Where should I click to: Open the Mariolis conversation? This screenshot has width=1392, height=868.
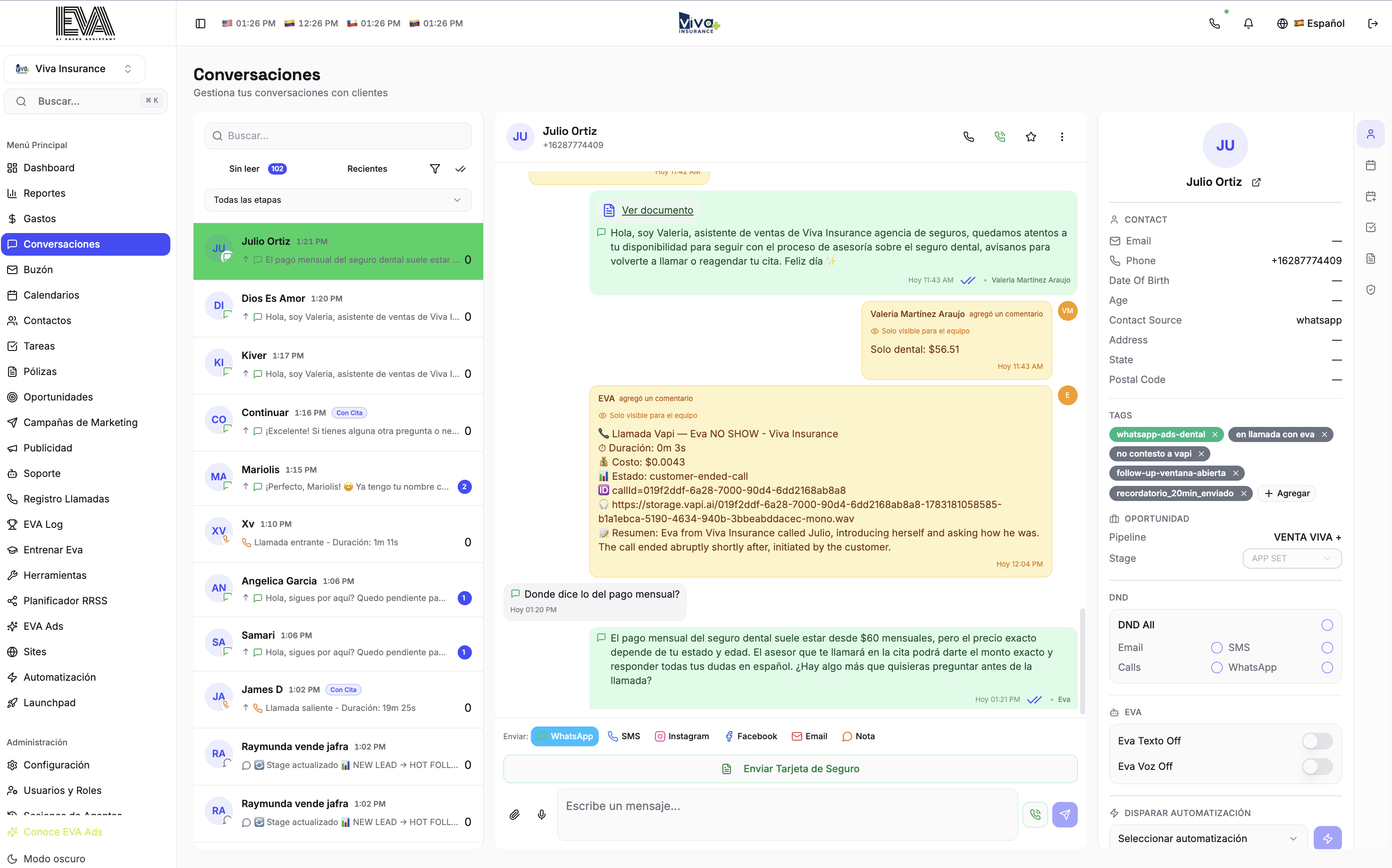point(338,479)
